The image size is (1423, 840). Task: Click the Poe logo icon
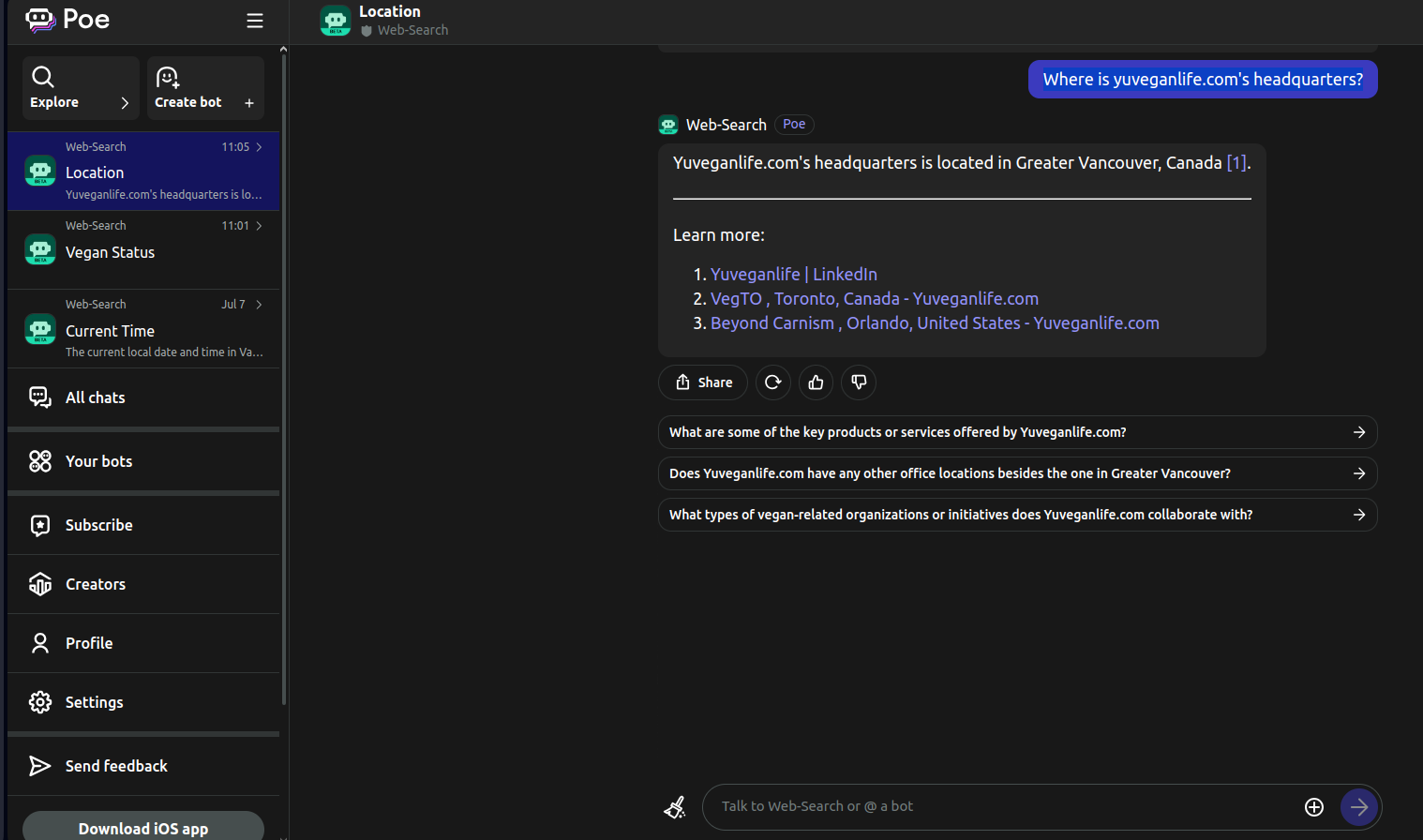(x=40, y=20)
